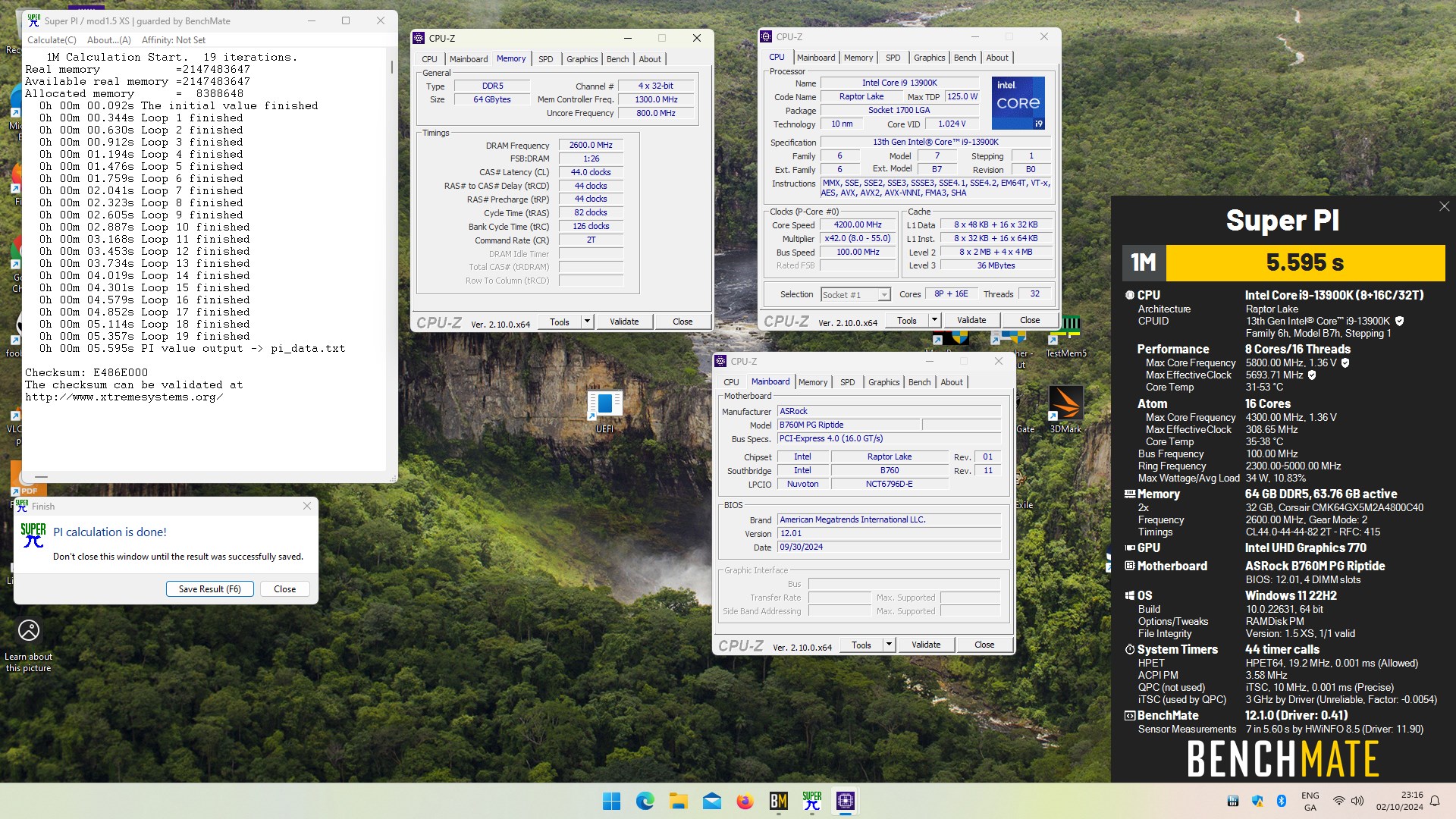Click the Memory Type DDR5 field
The height and width of the screenshot is (819, 1456).
[x=492, y=86]
